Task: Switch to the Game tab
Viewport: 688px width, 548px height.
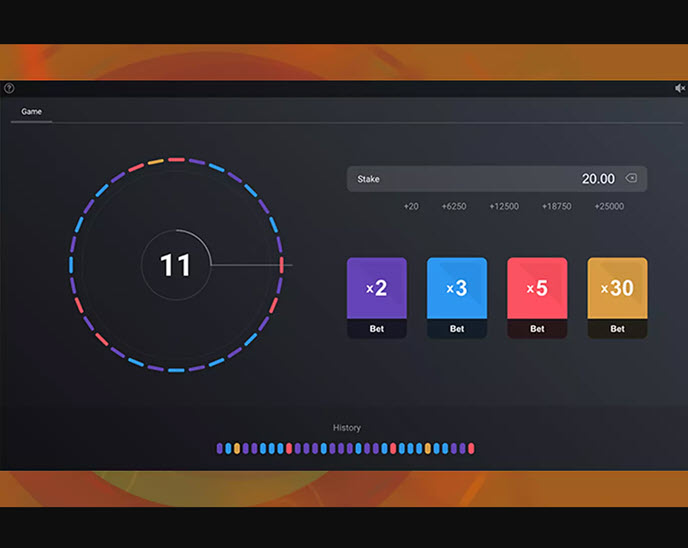Action: tap(32, 112)
